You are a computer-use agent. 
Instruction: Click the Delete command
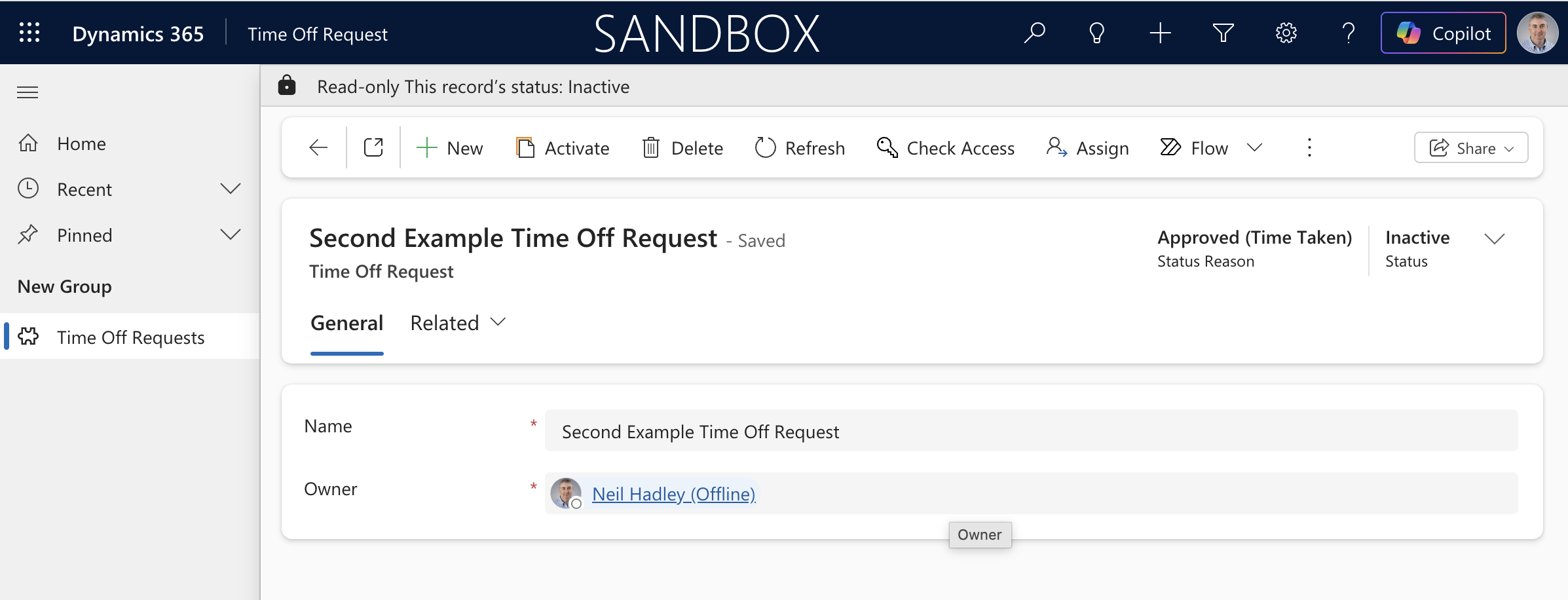pos(682,147)
